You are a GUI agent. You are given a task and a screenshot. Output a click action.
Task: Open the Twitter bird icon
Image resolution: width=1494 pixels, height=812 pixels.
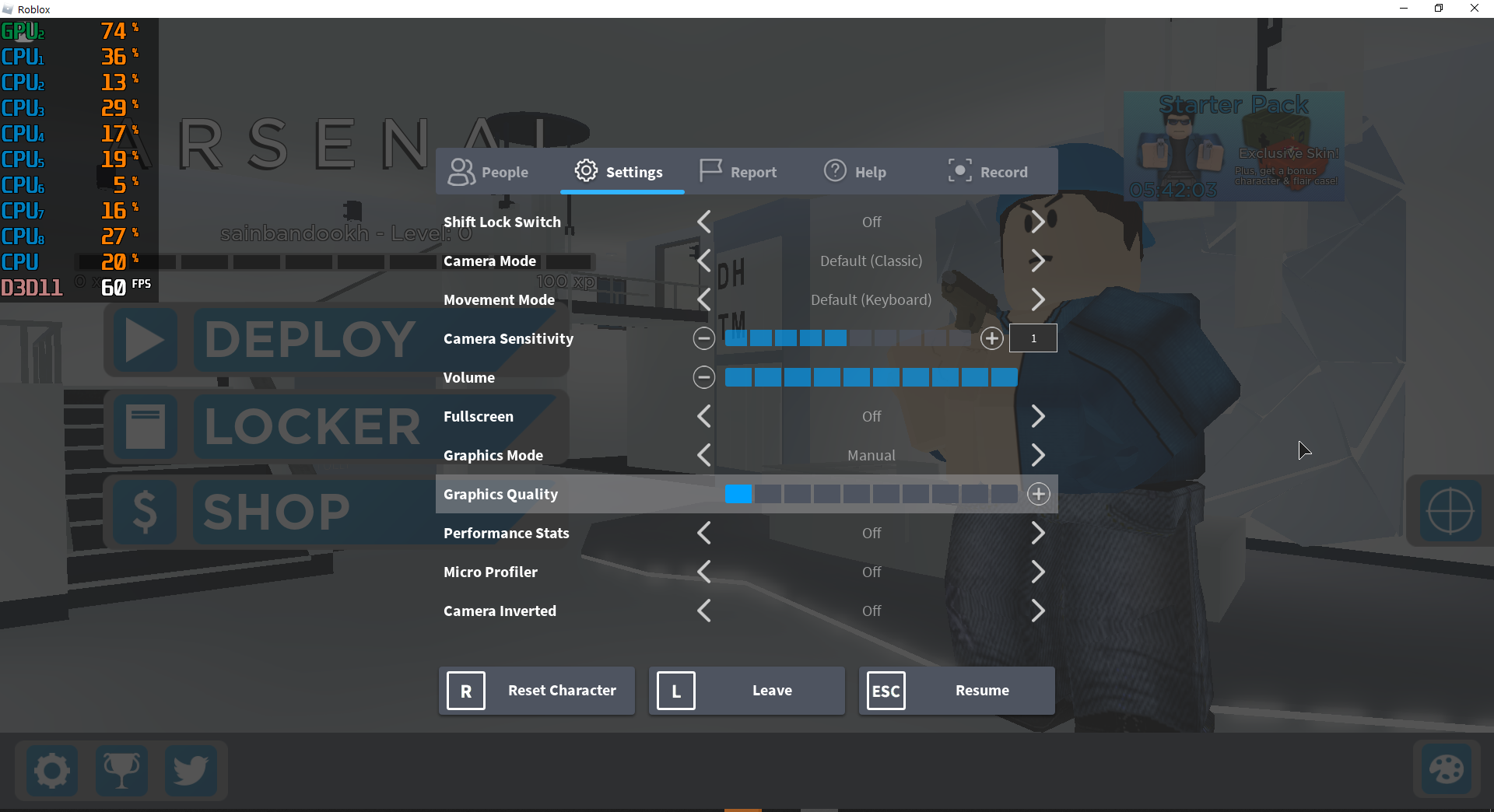pyautogui.click(x=191, y=771)
